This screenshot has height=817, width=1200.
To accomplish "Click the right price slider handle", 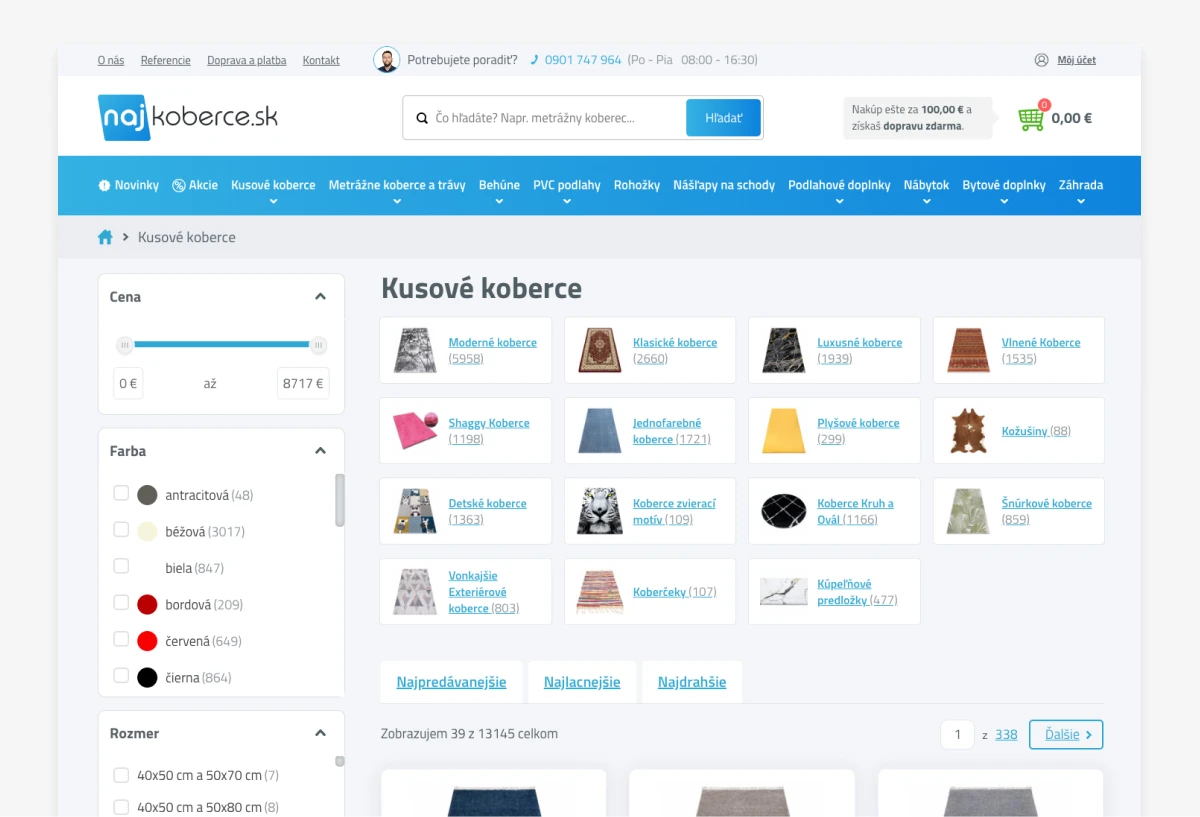I will [x=318, y=346].
